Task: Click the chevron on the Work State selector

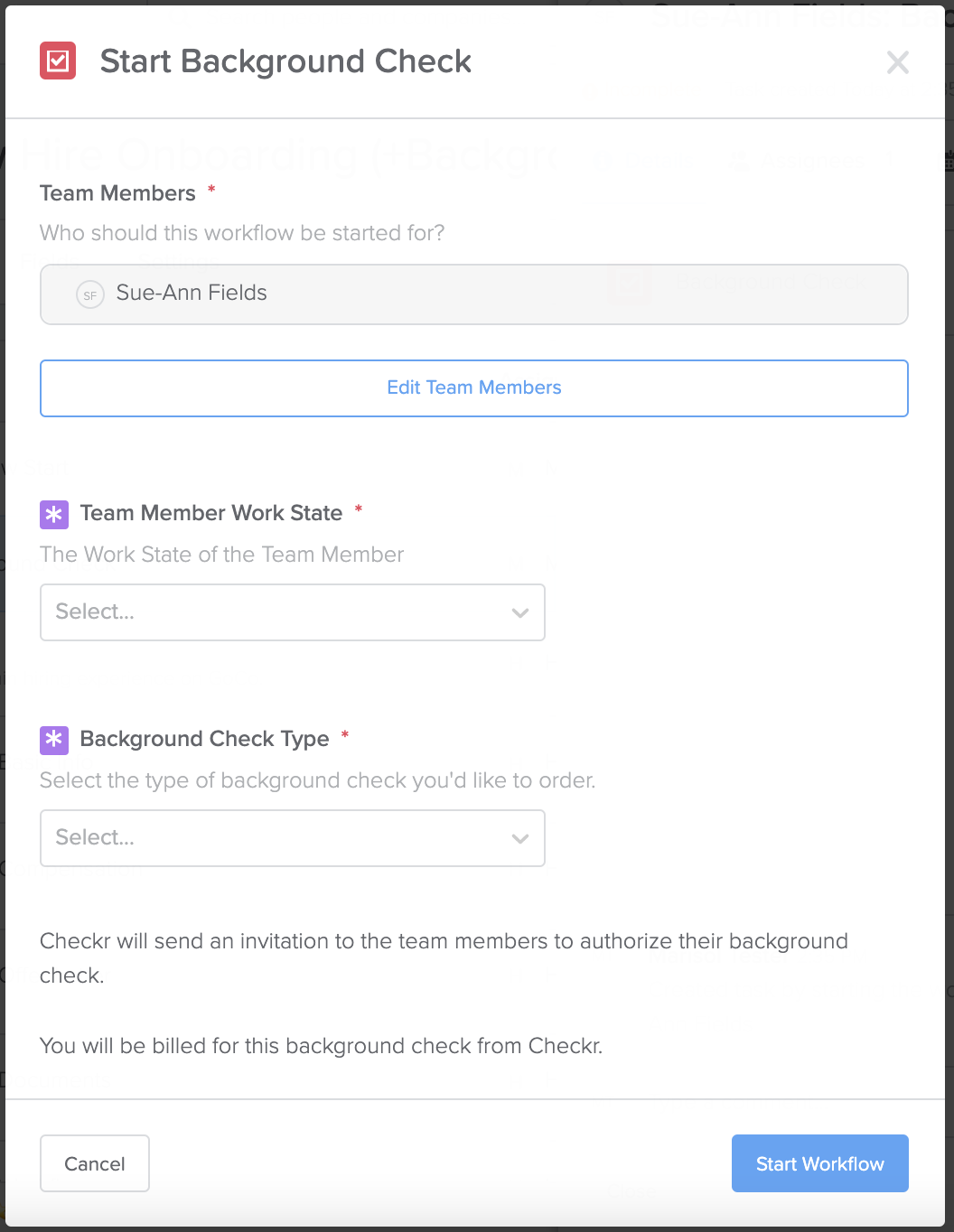Action: click(x=520, y=612)
